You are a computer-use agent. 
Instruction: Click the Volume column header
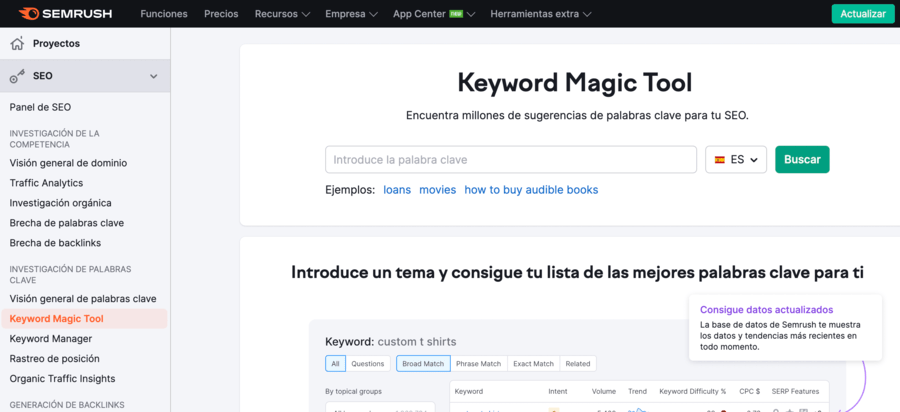click(x=604, y=391)
